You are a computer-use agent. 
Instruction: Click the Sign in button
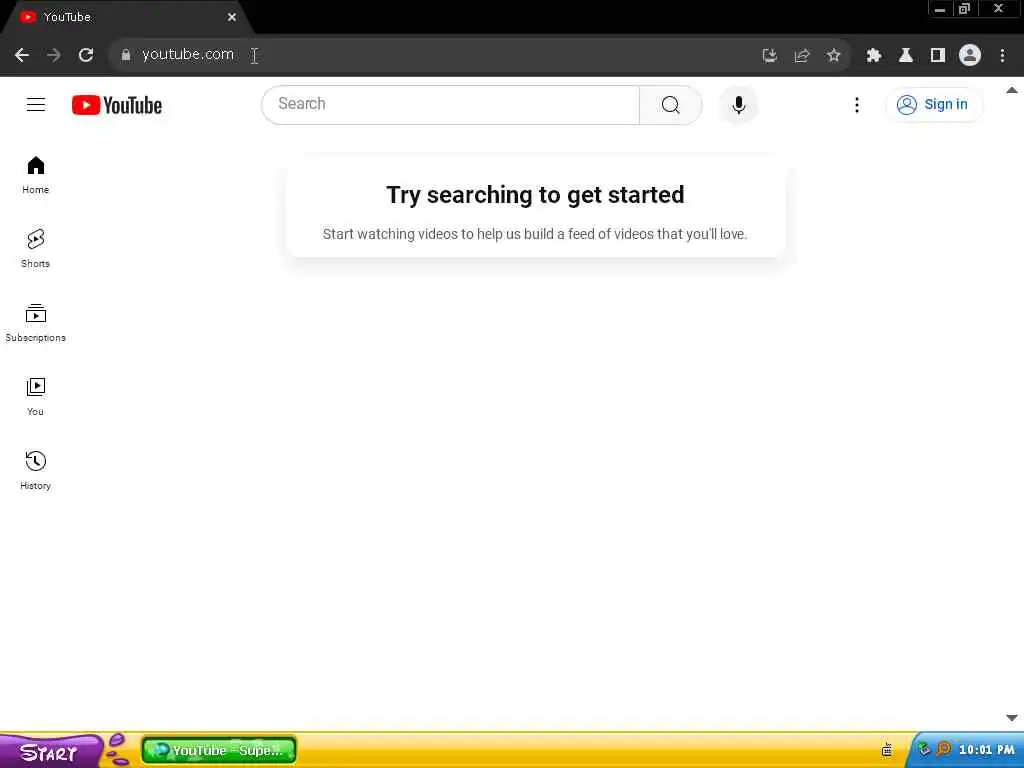point(933,104)
